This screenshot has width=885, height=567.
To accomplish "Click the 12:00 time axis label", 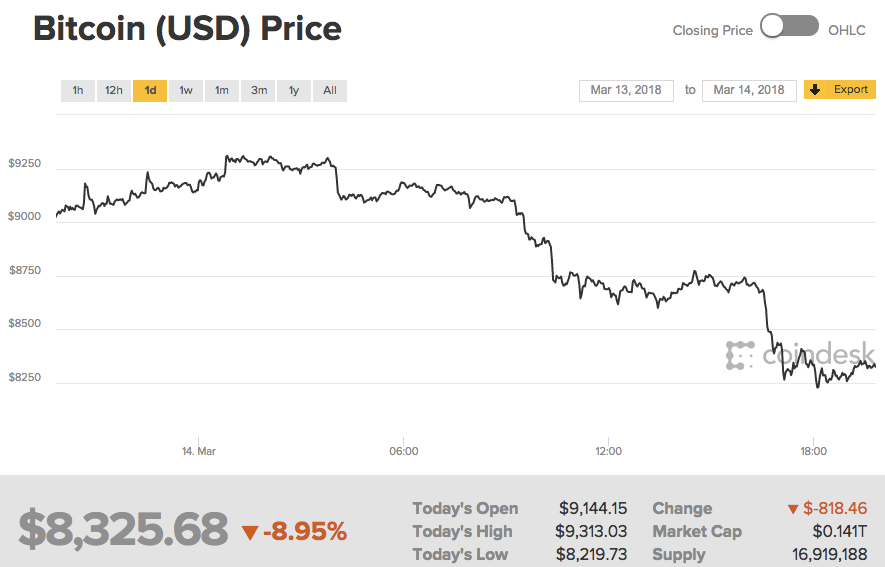I will tap(608, 451).
